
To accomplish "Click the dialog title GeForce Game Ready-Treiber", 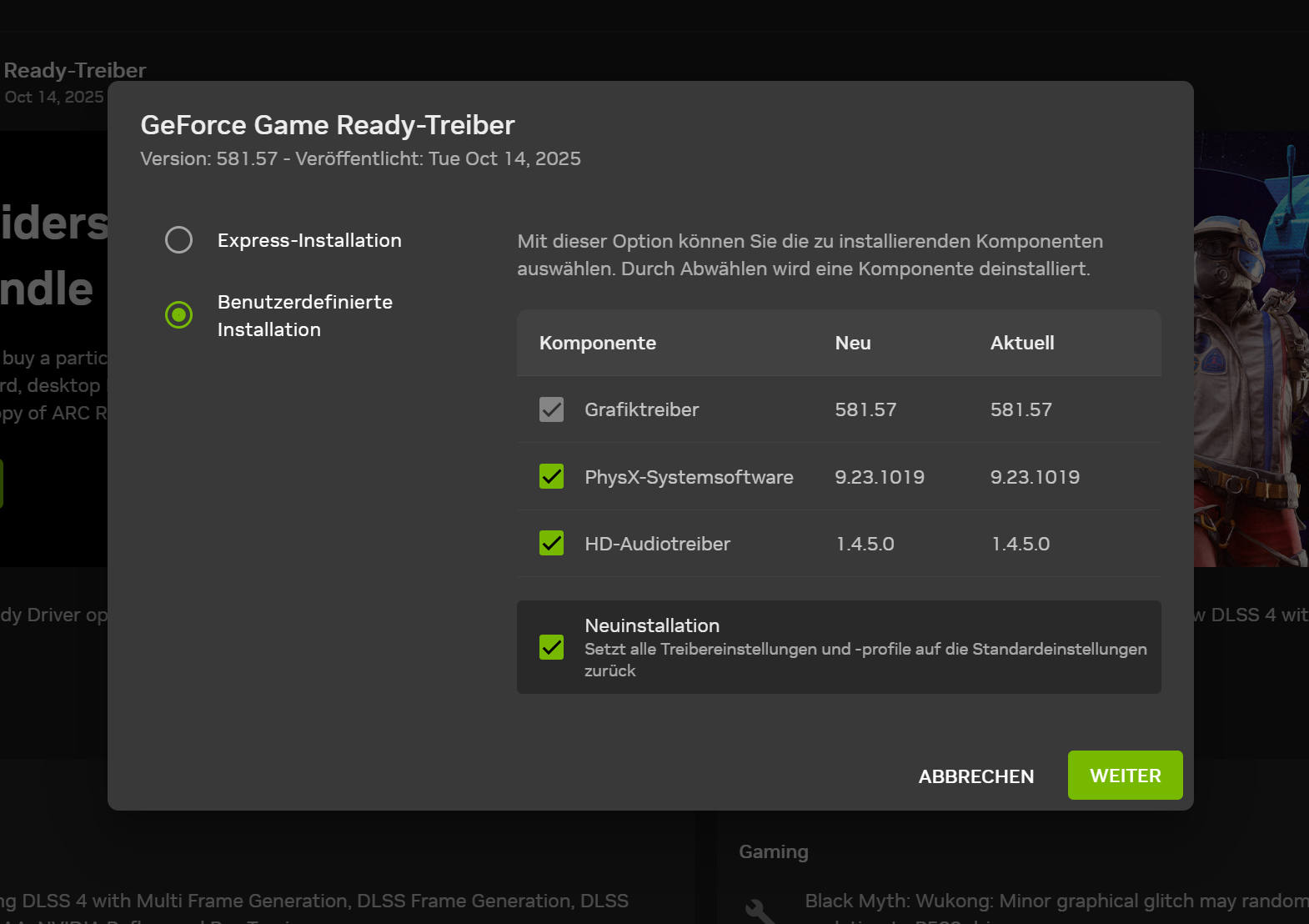I will (x=328, y=125).
